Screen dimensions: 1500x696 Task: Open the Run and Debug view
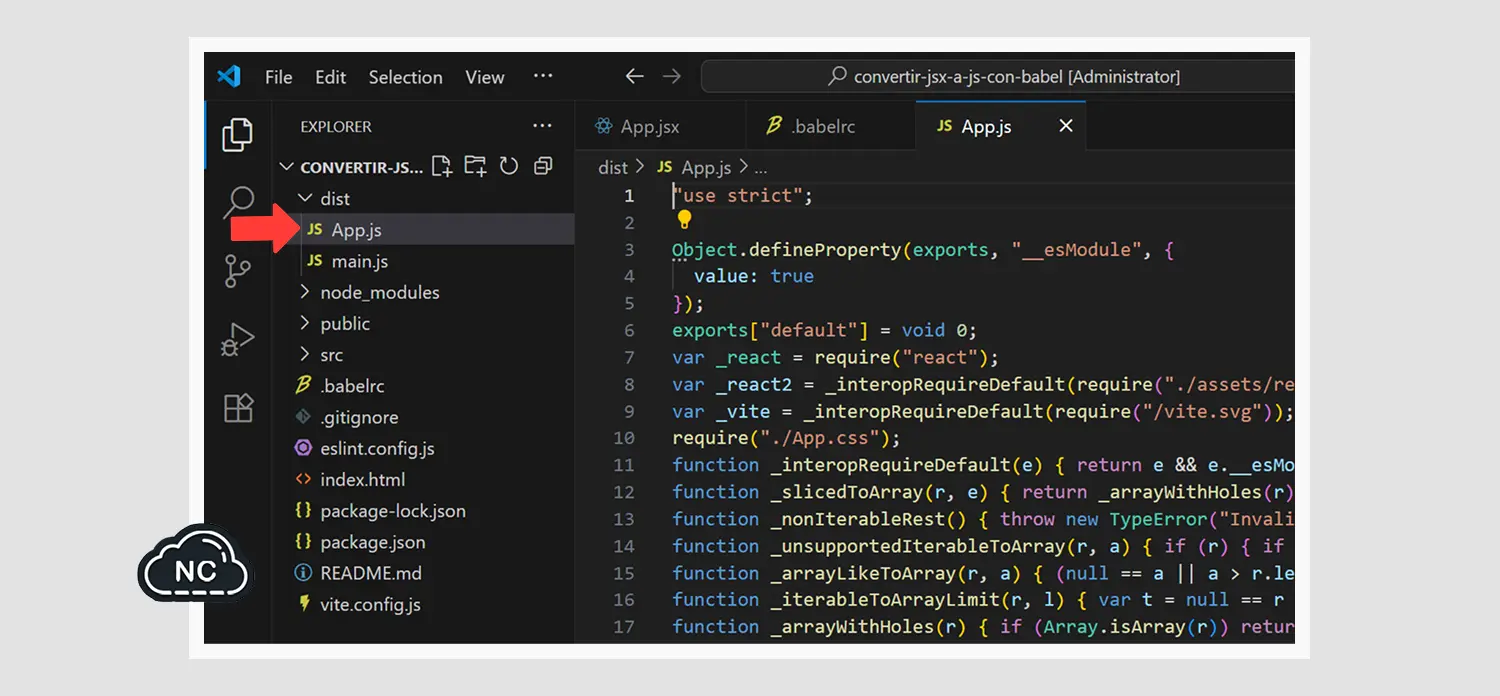tap(237, 340)
